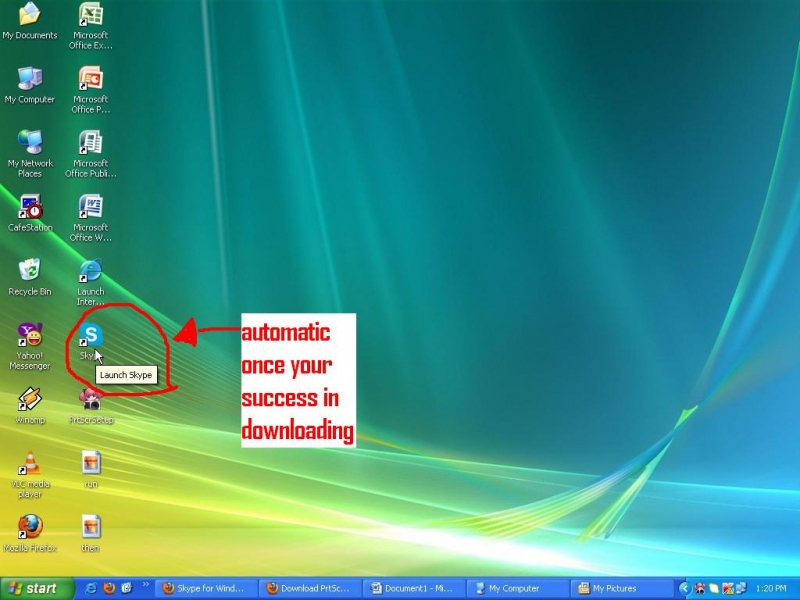Select the Microsoft Office Word shortcut
The image size is (800, 600).
tap(91, 218)
